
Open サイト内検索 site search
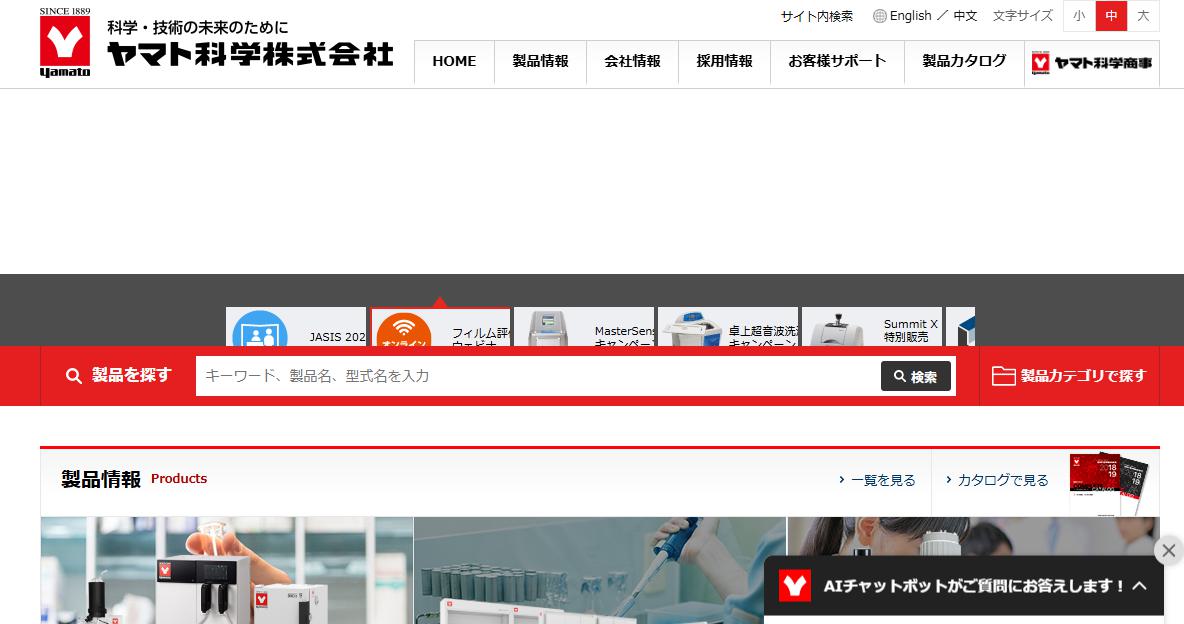(817, 16)
